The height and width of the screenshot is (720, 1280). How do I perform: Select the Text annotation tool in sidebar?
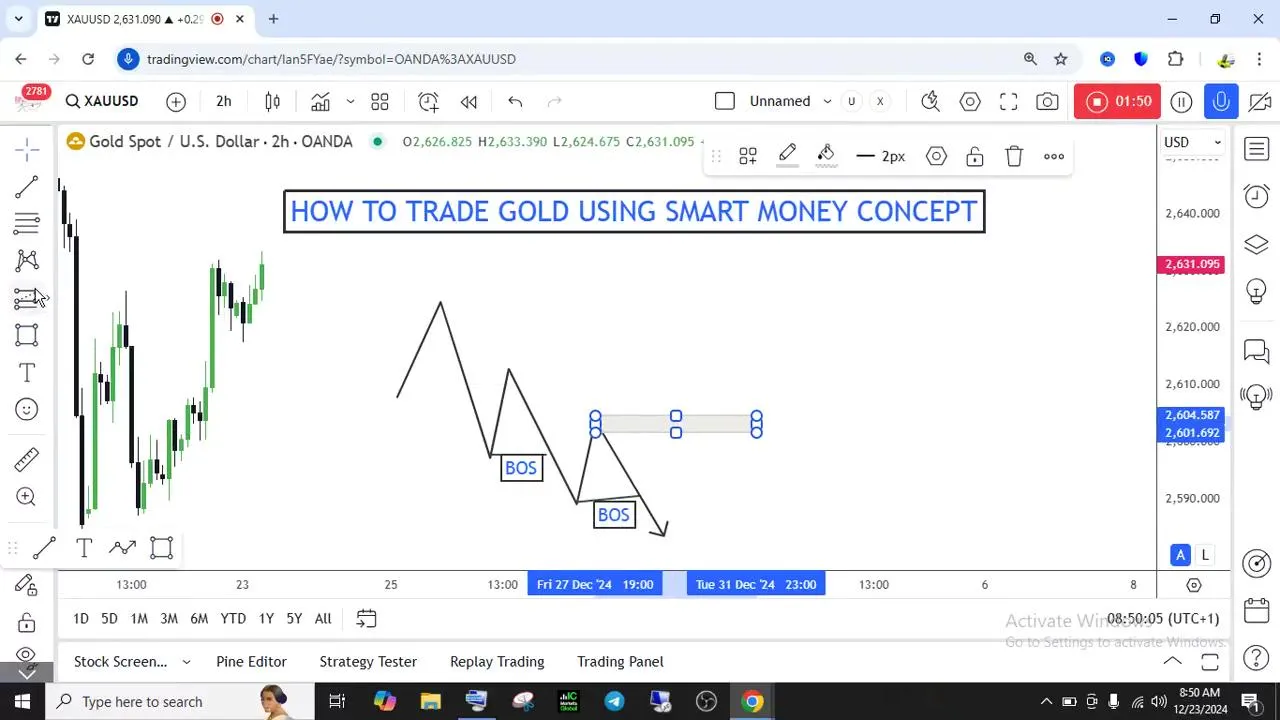tap(27, 373)
